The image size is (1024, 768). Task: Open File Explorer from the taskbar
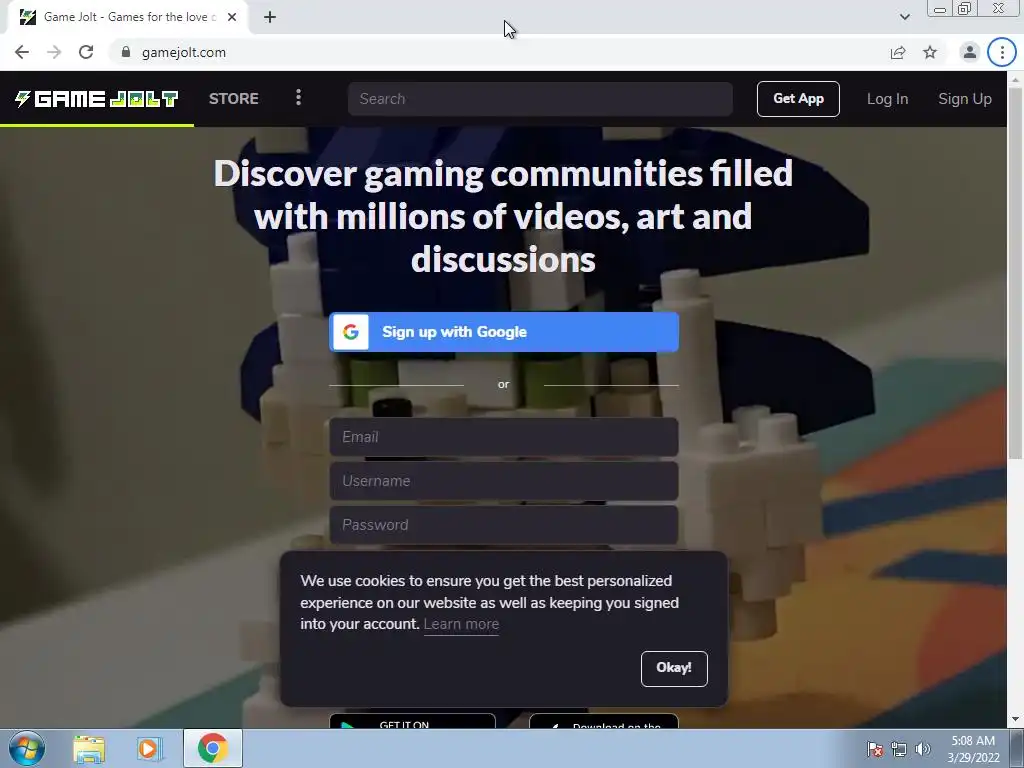pyautogui.click(x=89, y=748)
